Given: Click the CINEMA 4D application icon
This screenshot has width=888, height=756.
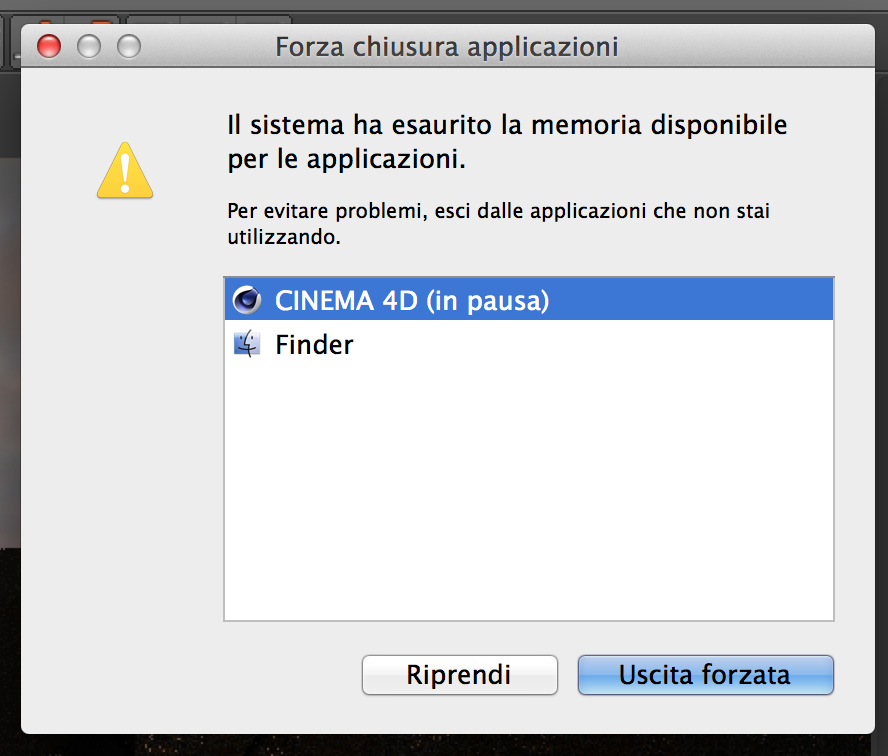Looking at the screenshot, I should 246,300.
